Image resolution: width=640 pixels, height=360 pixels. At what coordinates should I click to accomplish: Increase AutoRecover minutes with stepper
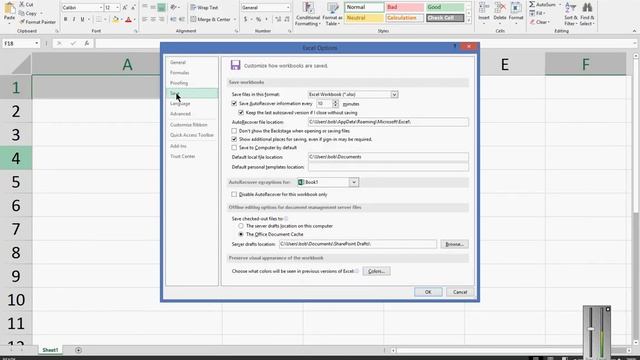335,102
